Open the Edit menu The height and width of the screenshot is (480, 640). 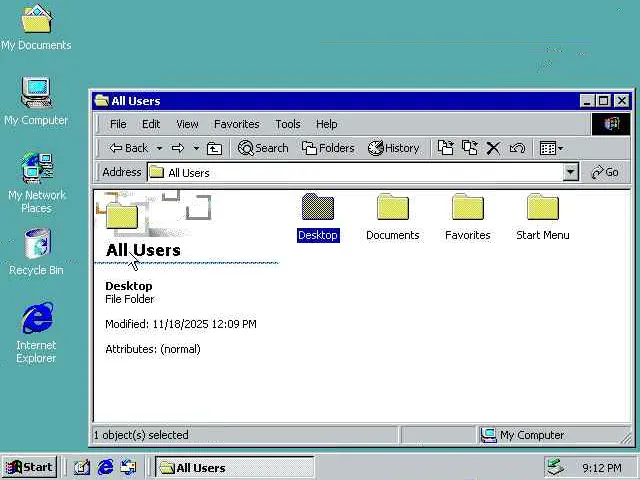coord(151,124)
